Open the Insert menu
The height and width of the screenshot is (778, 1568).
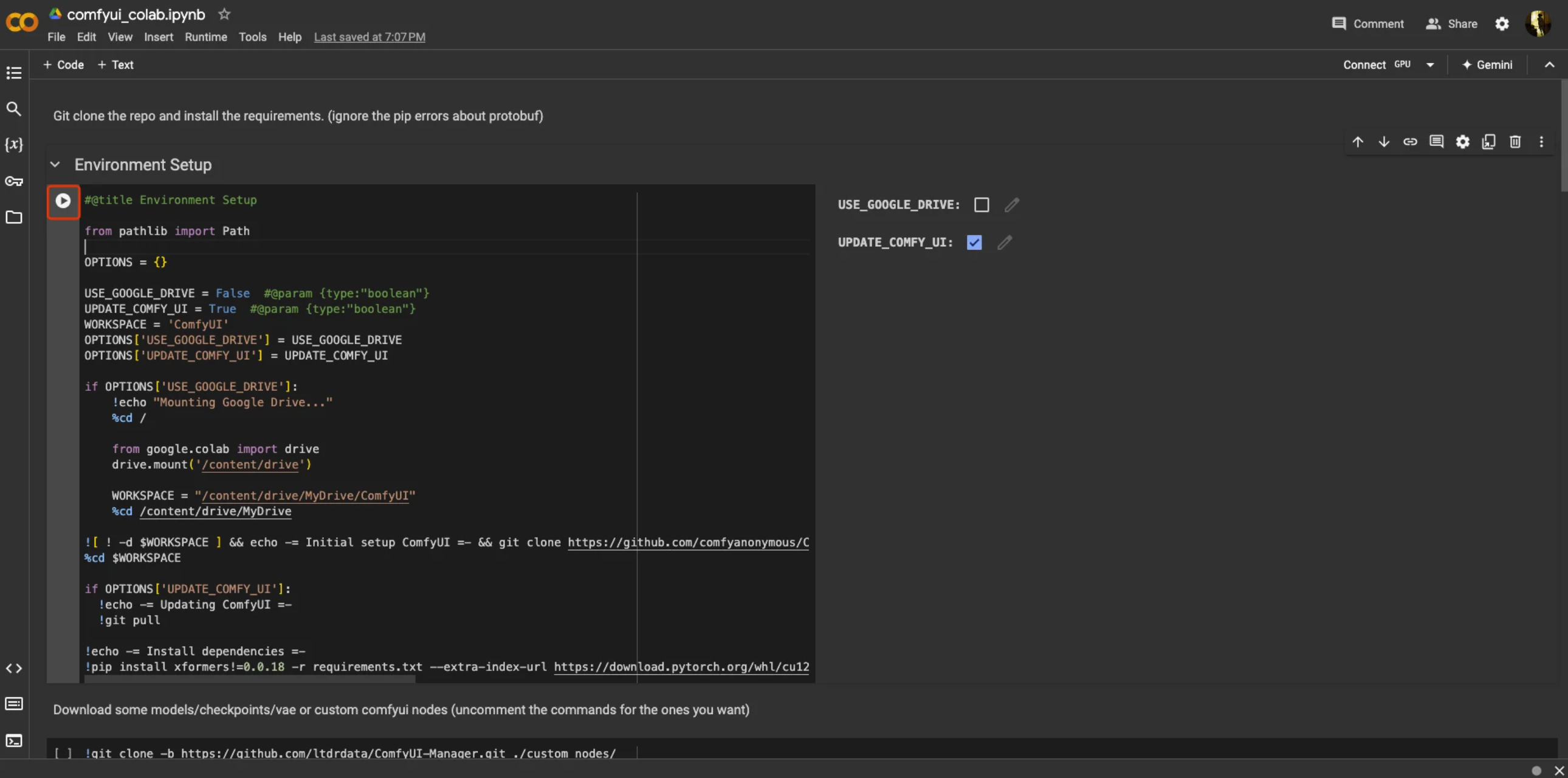tap(158, 37)
